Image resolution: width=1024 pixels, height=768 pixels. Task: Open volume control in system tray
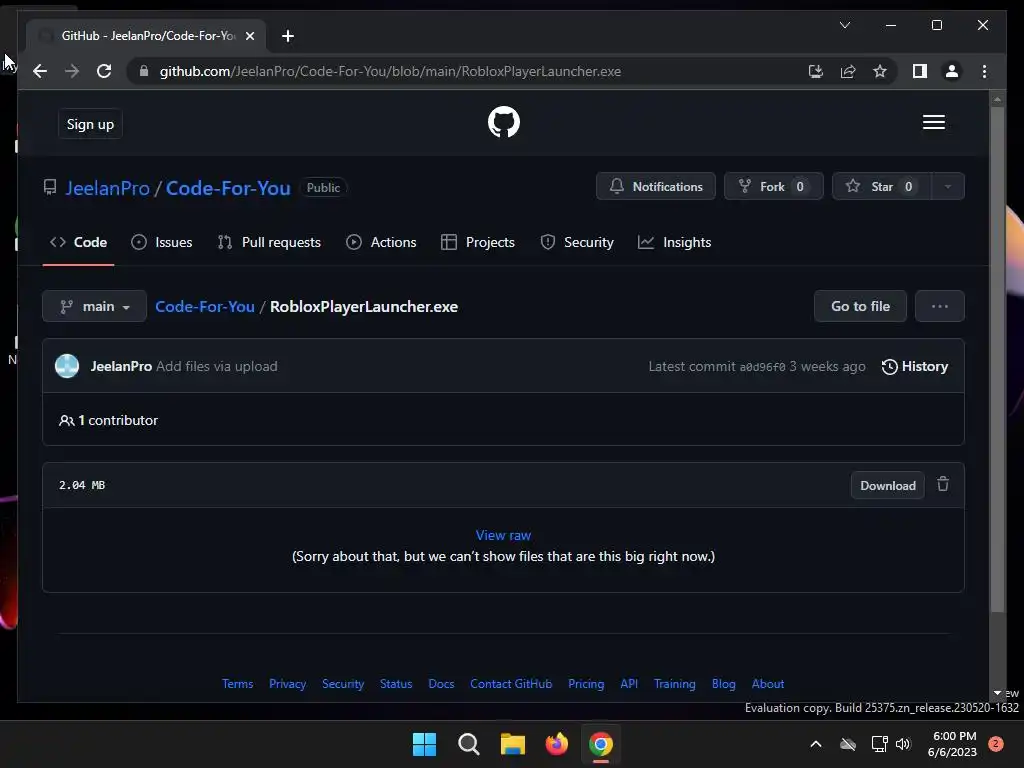[x=903, y=744]
